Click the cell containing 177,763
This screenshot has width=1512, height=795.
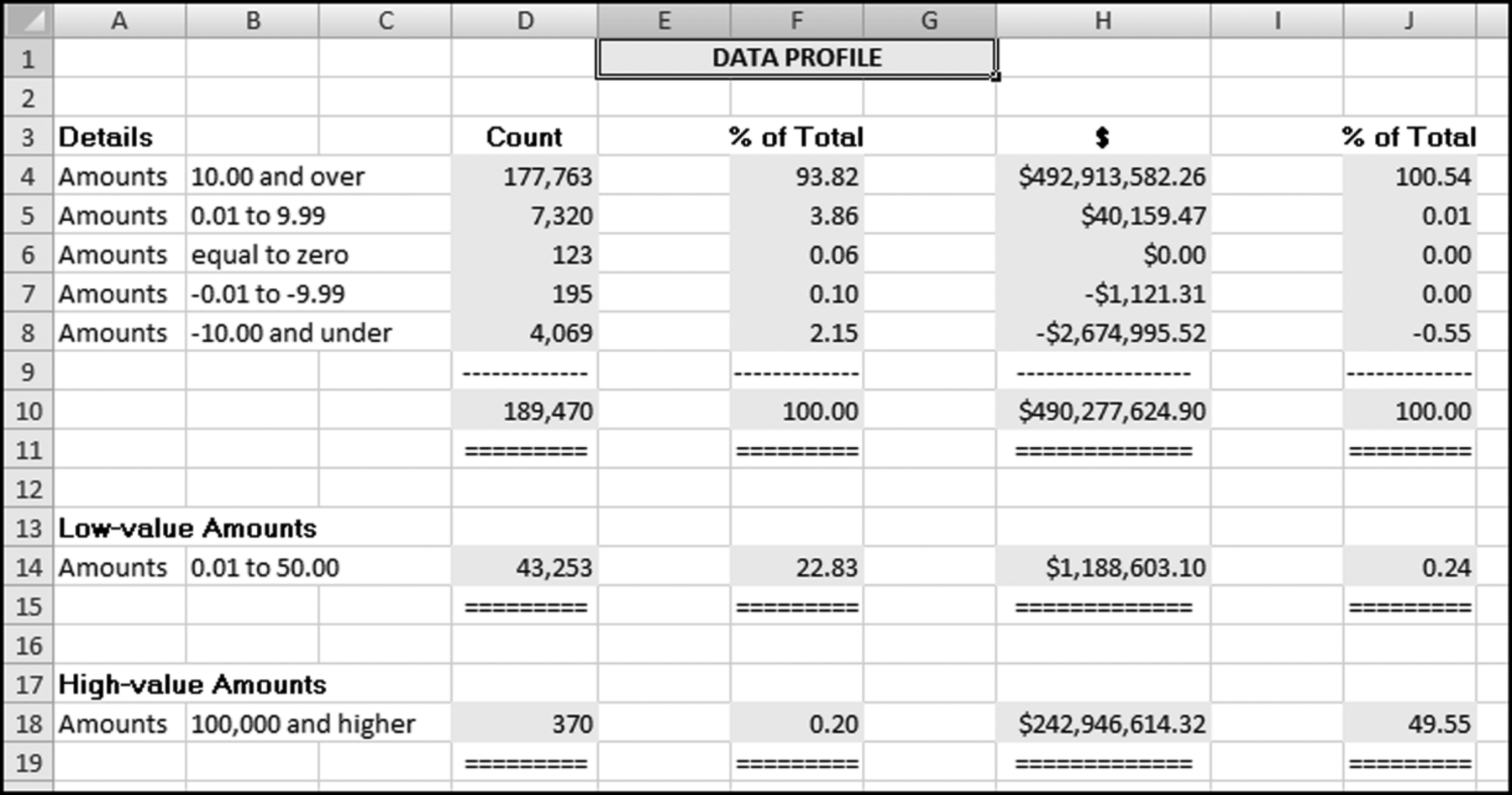[x=547, y=176]
